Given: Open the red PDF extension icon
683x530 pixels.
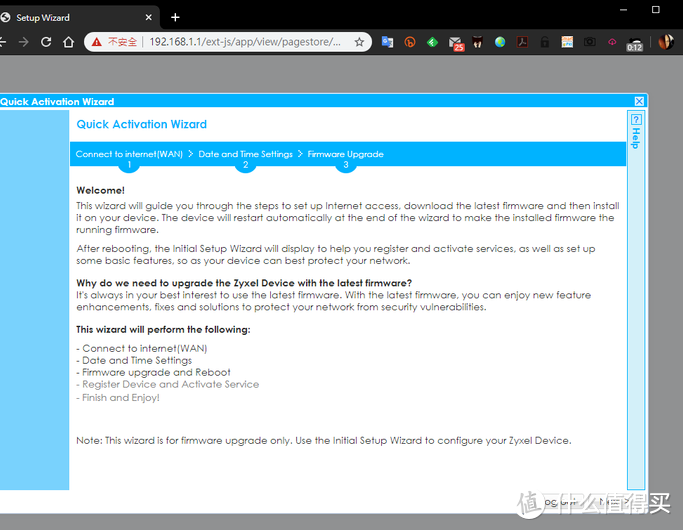Looking at the screenshot, I should (522, 42).
